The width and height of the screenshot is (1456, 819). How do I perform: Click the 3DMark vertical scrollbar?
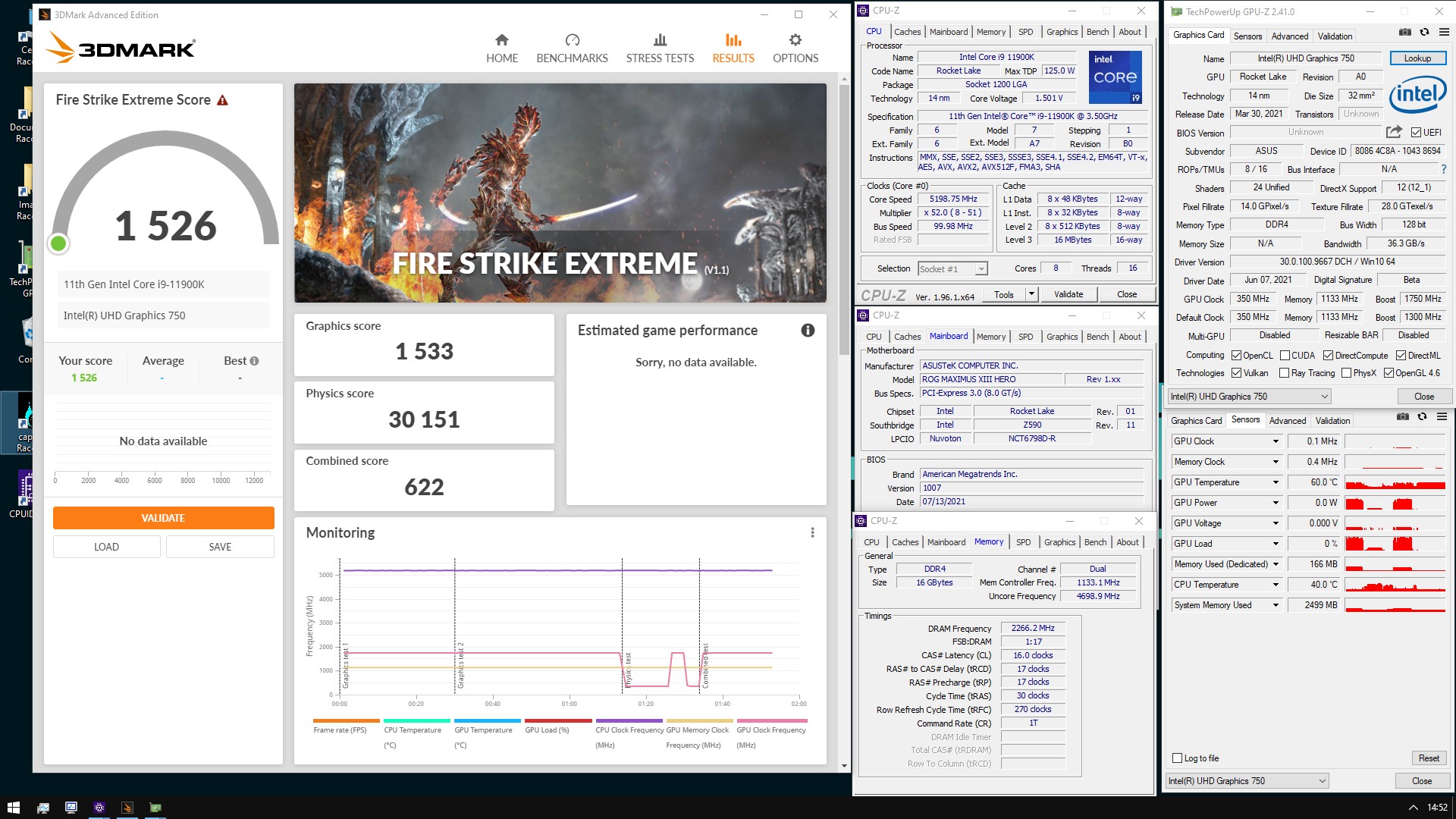point(844,218)
